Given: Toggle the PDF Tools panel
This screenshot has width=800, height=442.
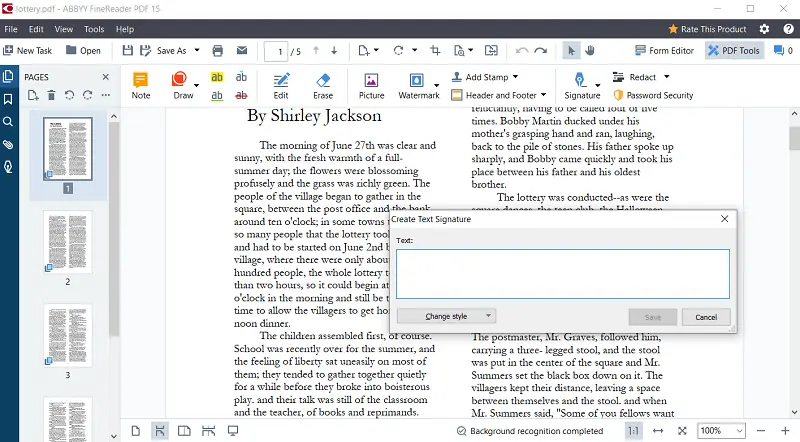Looking at the screenshot, I should (734, 51).
